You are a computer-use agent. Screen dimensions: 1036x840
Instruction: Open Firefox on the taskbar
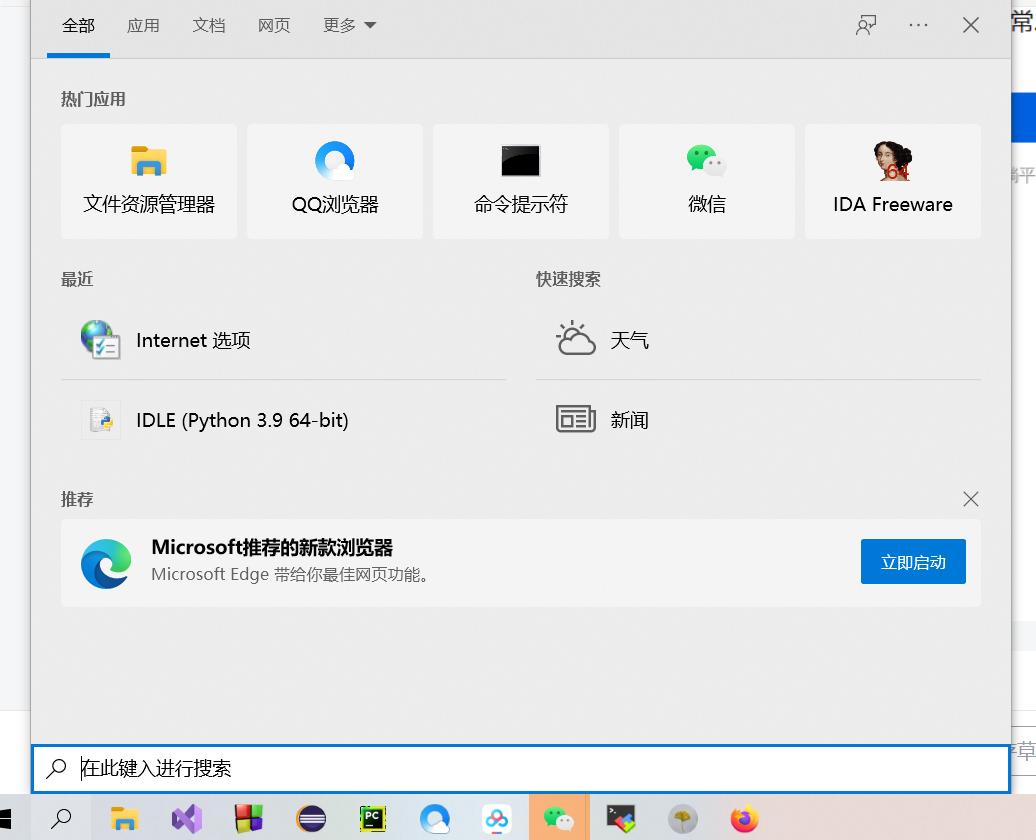pos(745,820)
